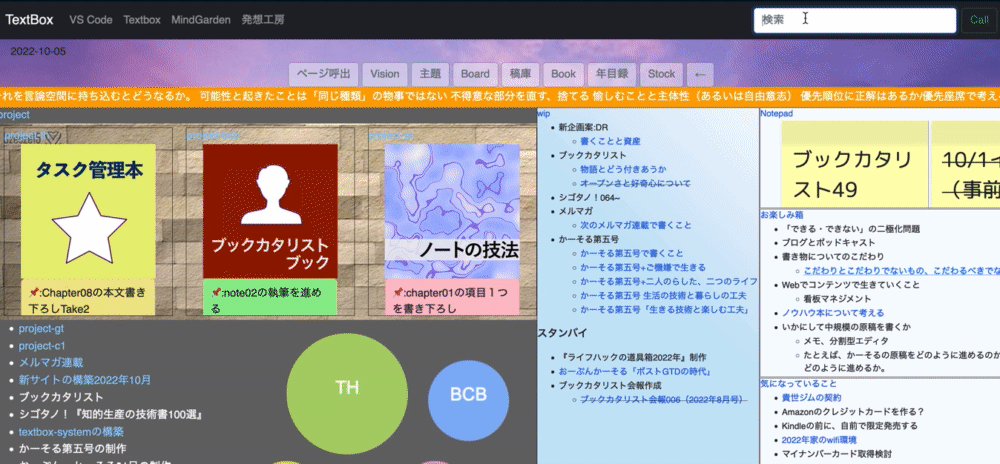This screenshot has width=1000, height=464.
Task: Open project-gt in the project list
Action: pyautogui.click(x=41, y=329)
